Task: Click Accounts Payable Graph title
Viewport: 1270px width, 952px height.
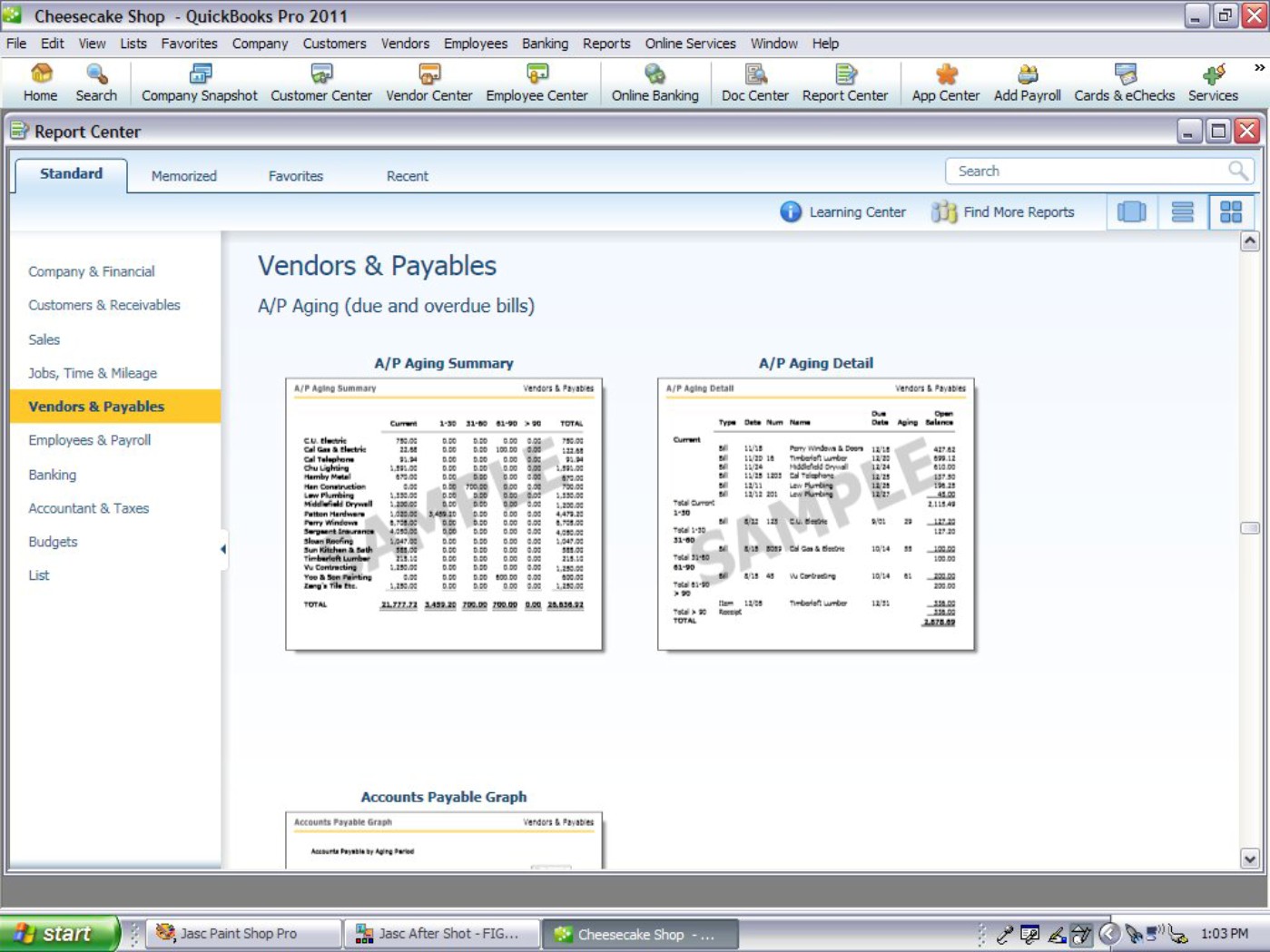Action: pyautogui.click(x=444, y=797)
